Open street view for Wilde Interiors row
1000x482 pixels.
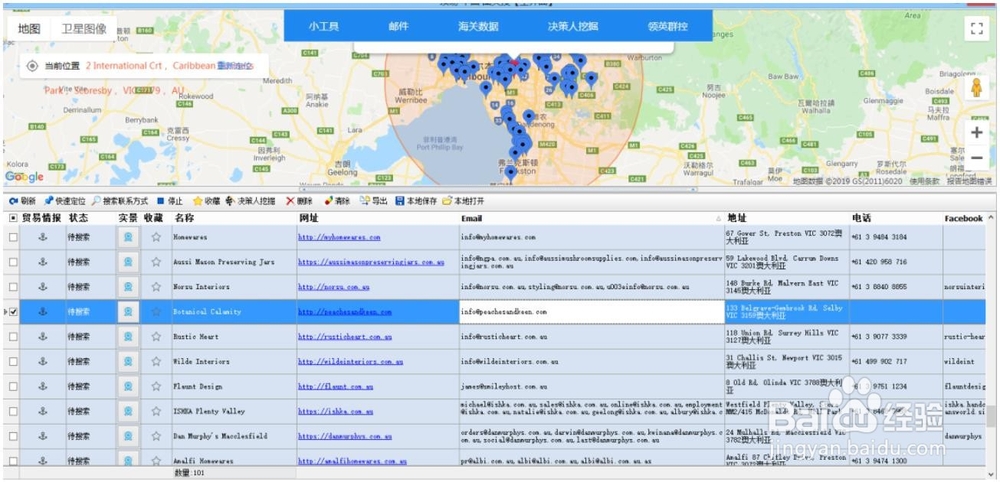point(128,362)
